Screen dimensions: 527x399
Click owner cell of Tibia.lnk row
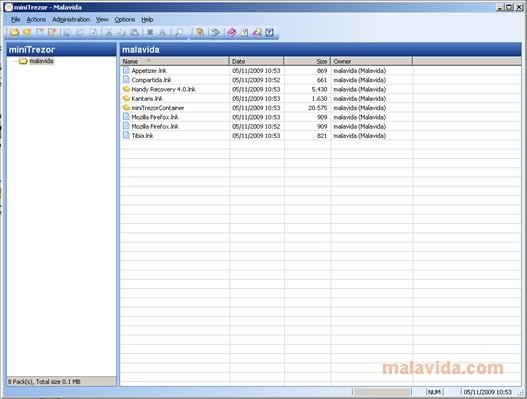point(360,136)
